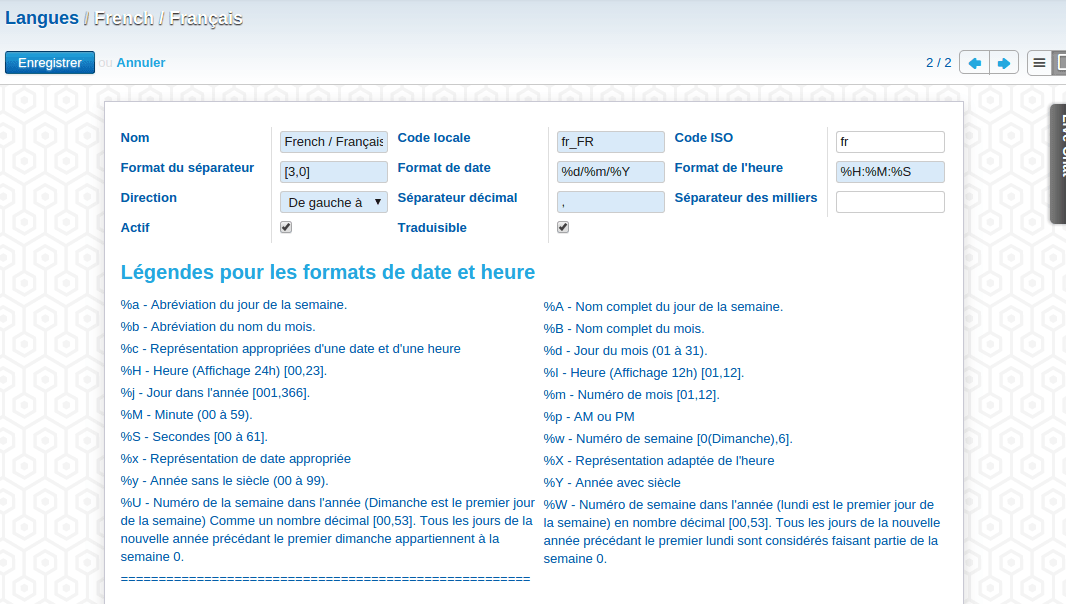The height and width of the screenshot is (604, 1066).
Task: Click the '%H - Heure (Affichage 24h)' line
Action: (224, 371)
